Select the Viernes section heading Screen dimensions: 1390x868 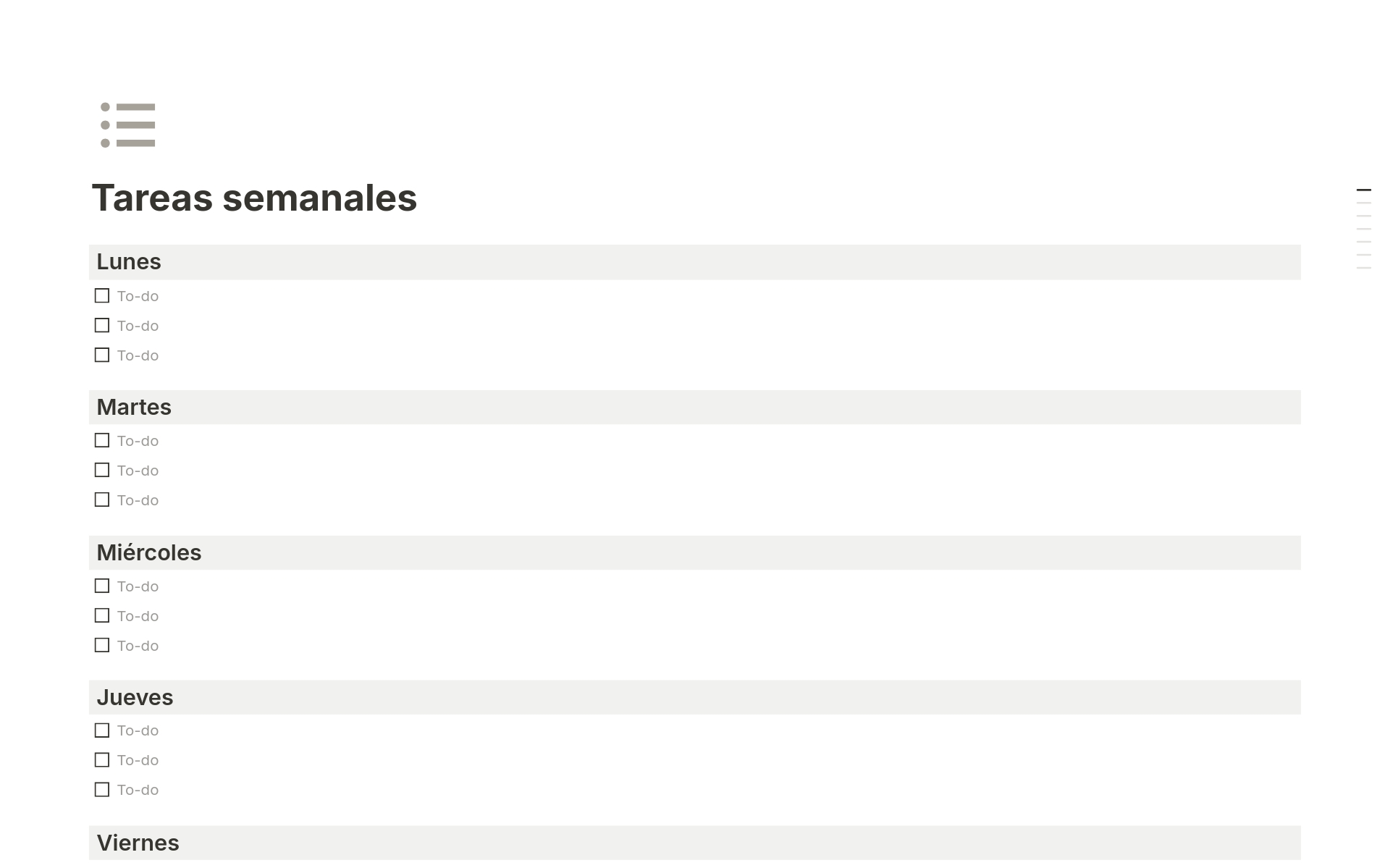[138, 842]
